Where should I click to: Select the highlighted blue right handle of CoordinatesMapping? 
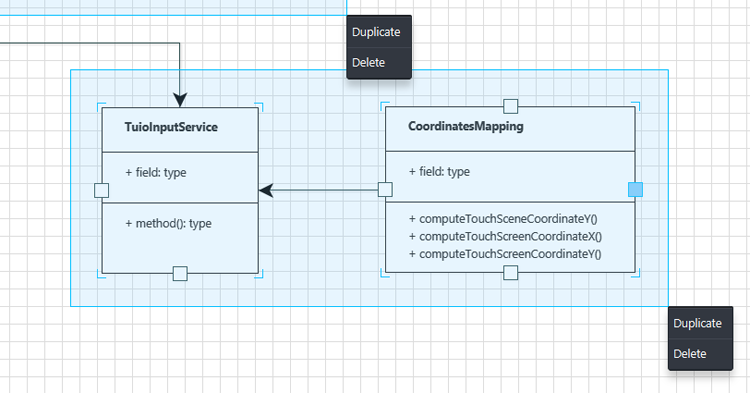pyautogui.click(x=635, y=189)
